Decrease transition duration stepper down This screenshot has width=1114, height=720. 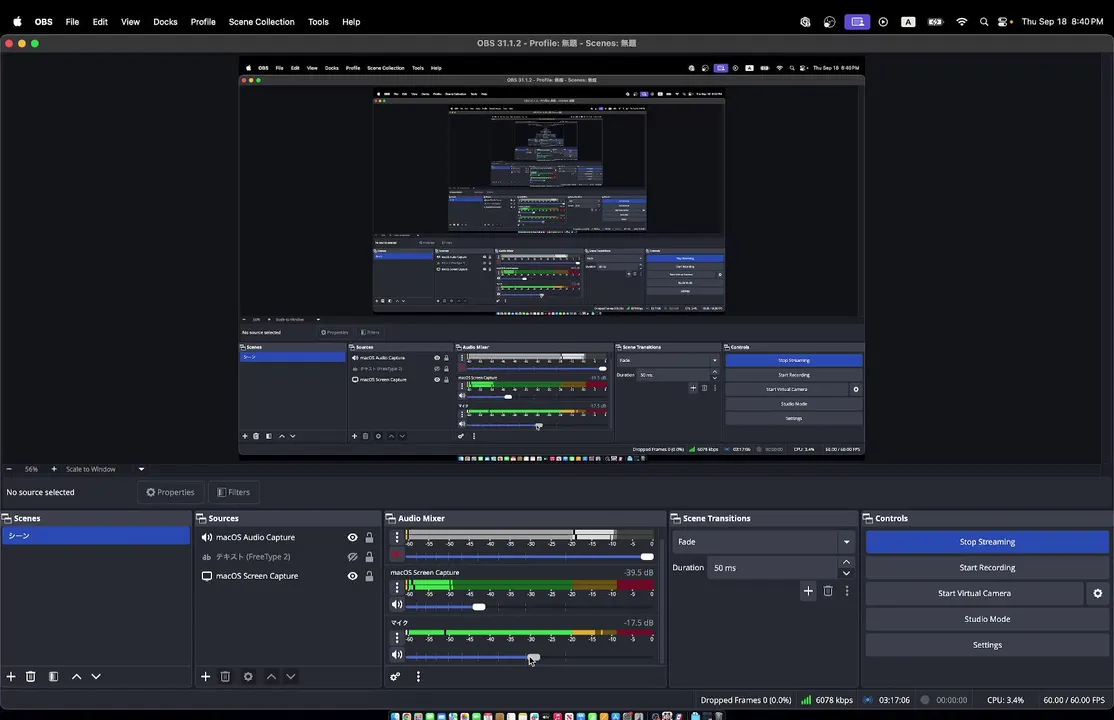846,574
